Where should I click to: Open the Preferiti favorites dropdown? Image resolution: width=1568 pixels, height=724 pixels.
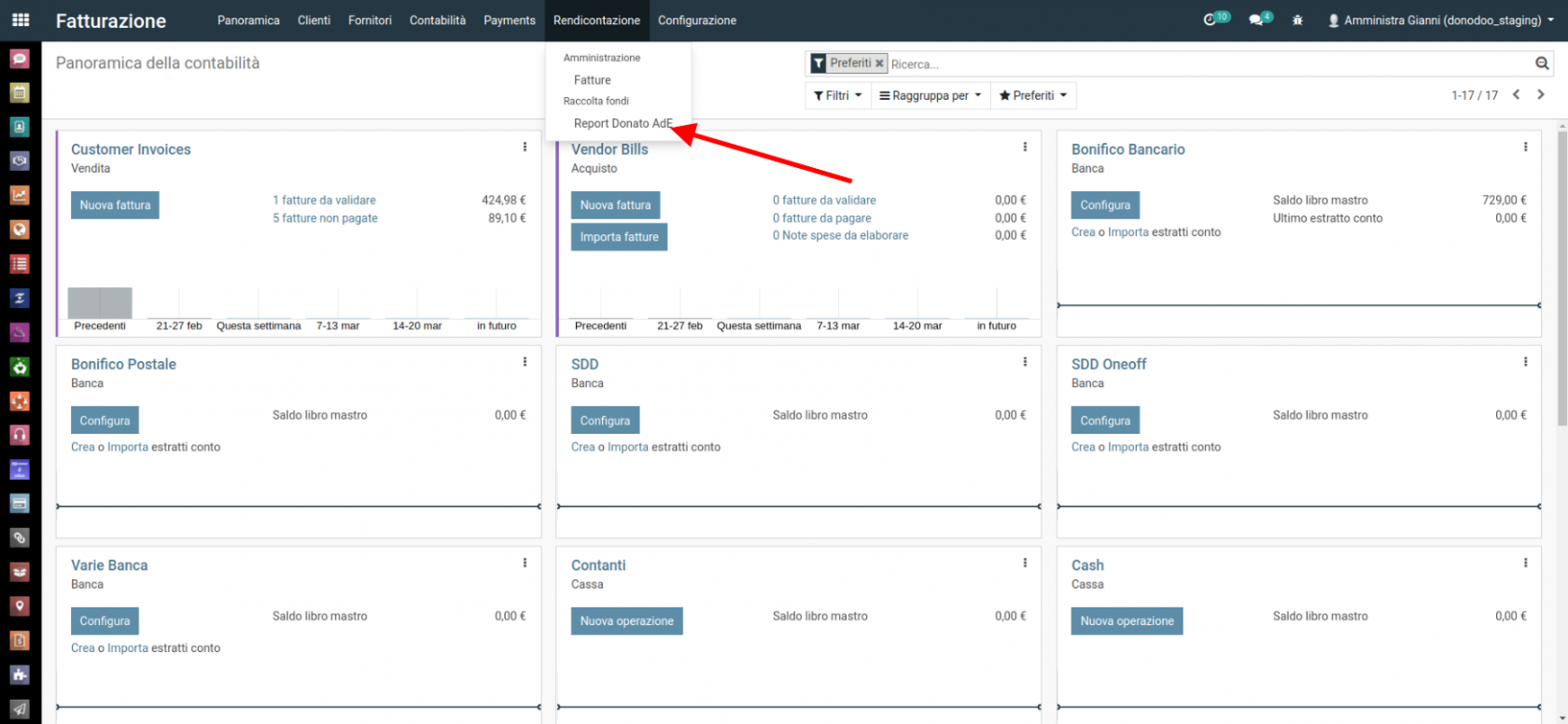pos(1032,95)
